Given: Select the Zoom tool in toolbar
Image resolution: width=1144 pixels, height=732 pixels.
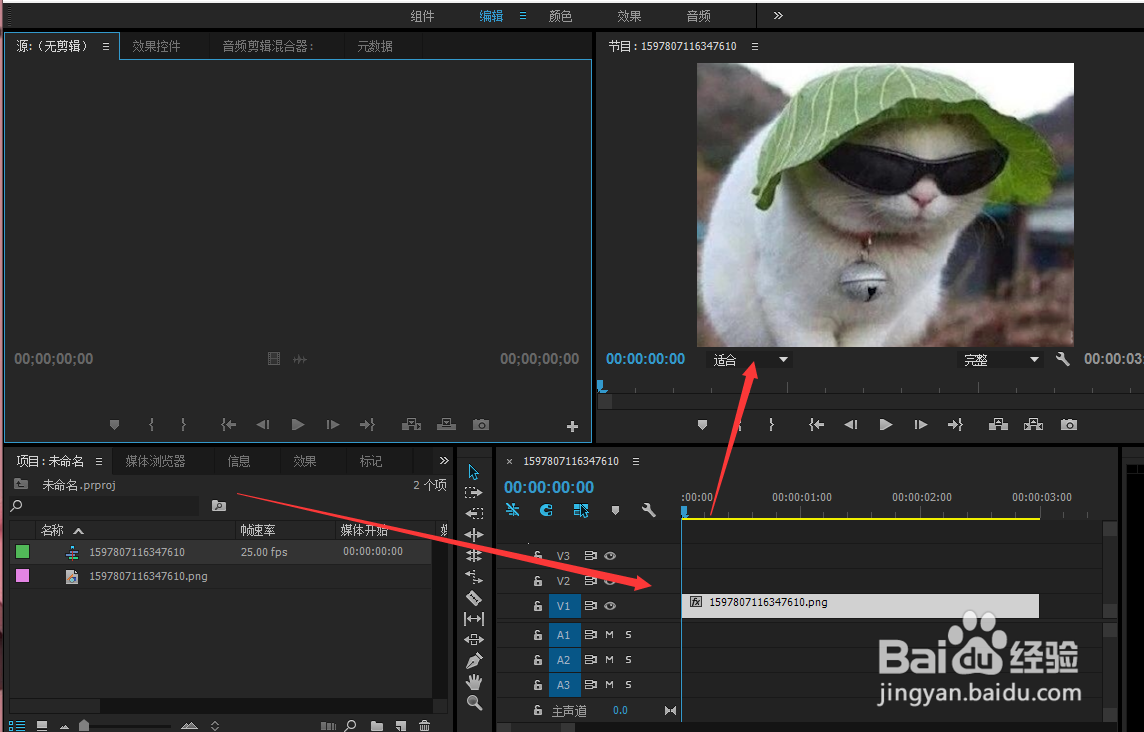Looking at the screenshot, I should pos(474,703).
